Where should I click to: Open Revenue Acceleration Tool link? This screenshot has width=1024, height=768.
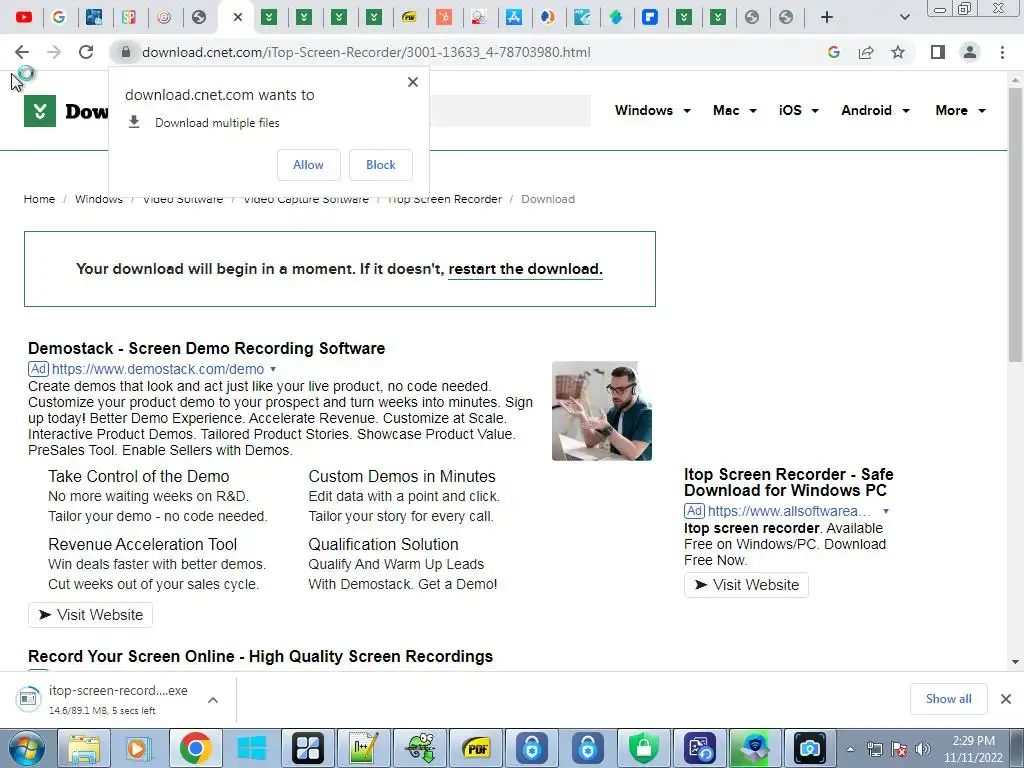click(142, 544)
